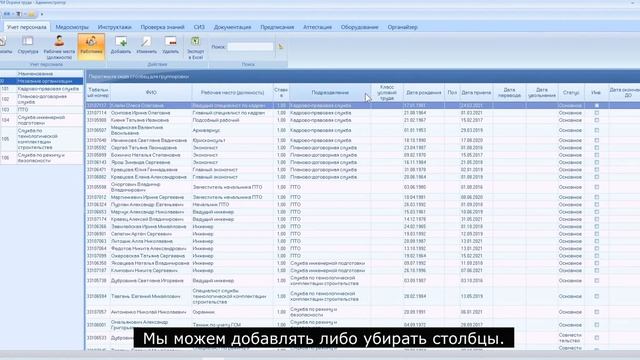Image resolution: width=640 pixels, height=360 pixels.
Task: Open the Инструктажи tab
Action: coord(114,27)
